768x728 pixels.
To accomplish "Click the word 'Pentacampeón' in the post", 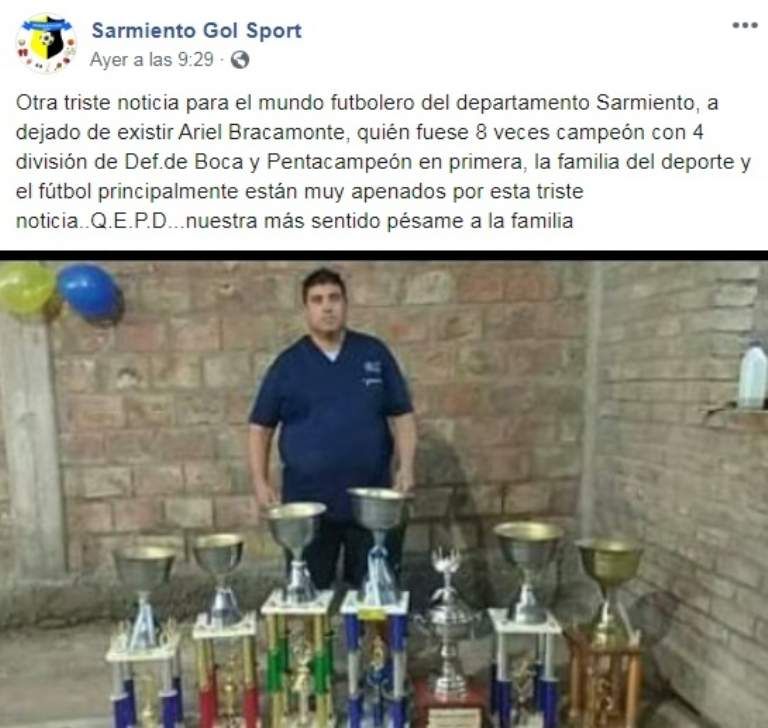I will coord(339,162).
